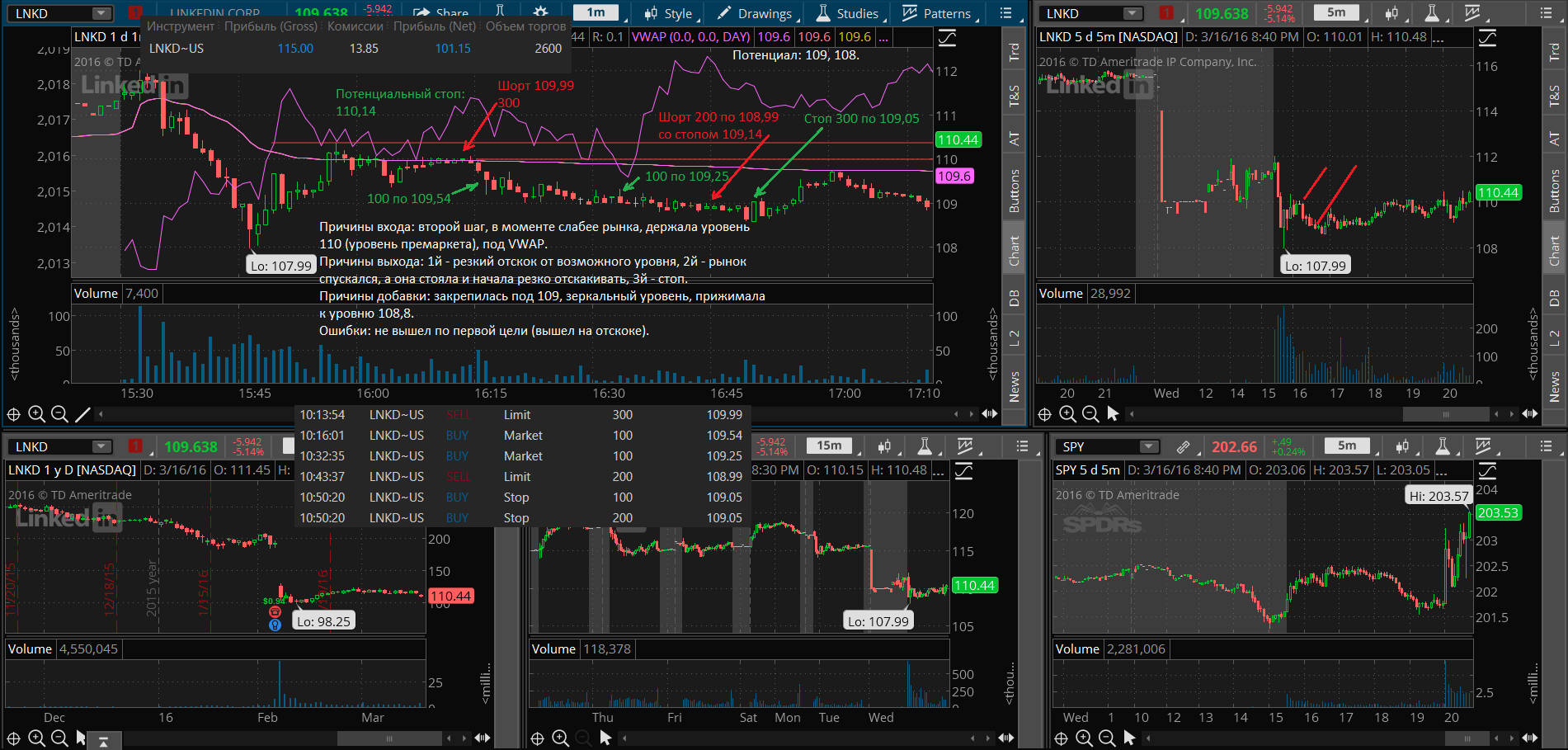The height and width of the screenshot is (750, 1568).
Task: Click the chain link icon next to SPY
Action: pyautogui.click(x=1183, y=446)
